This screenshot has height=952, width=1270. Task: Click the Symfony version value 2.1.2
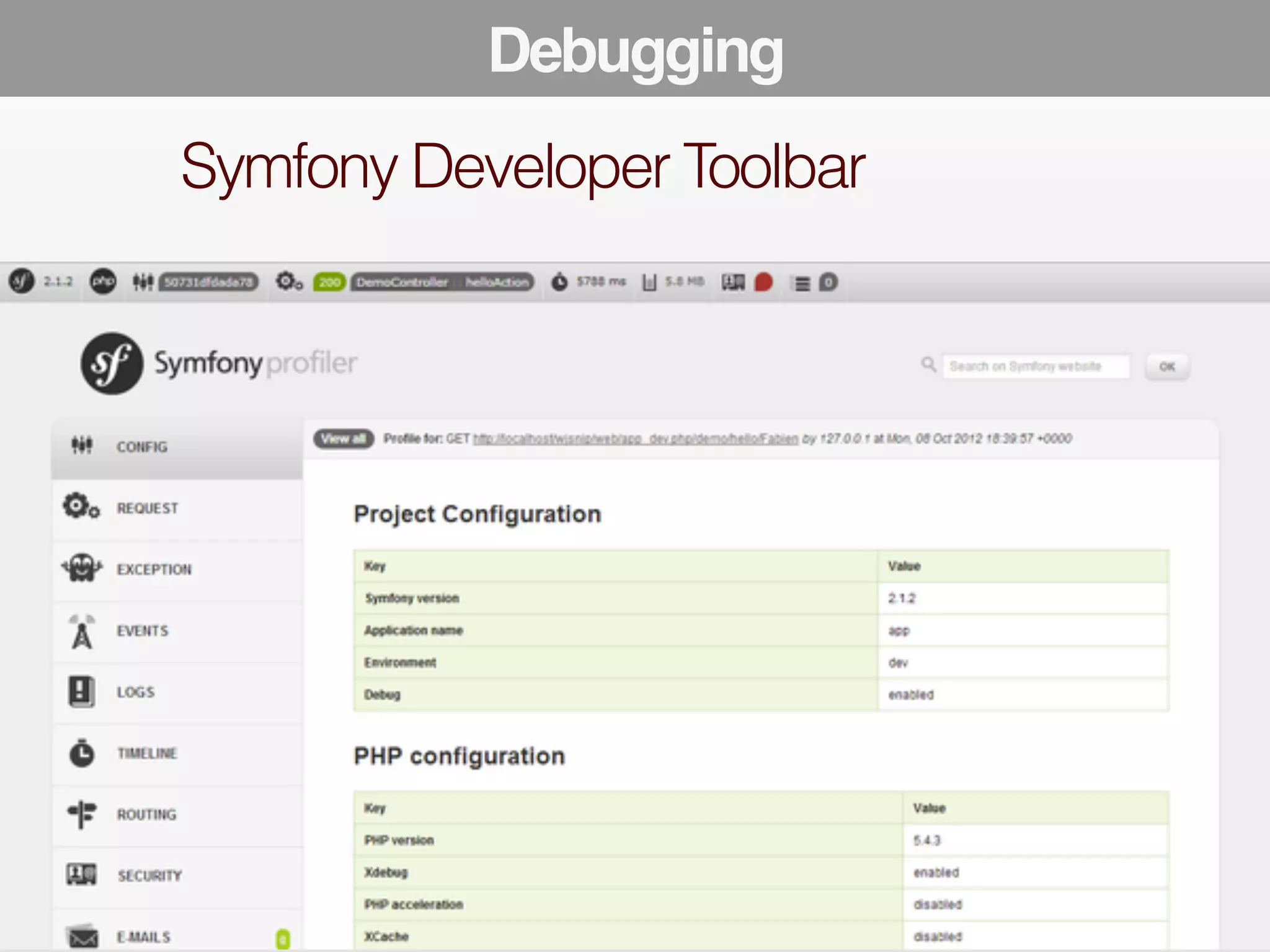coord(902,598)
